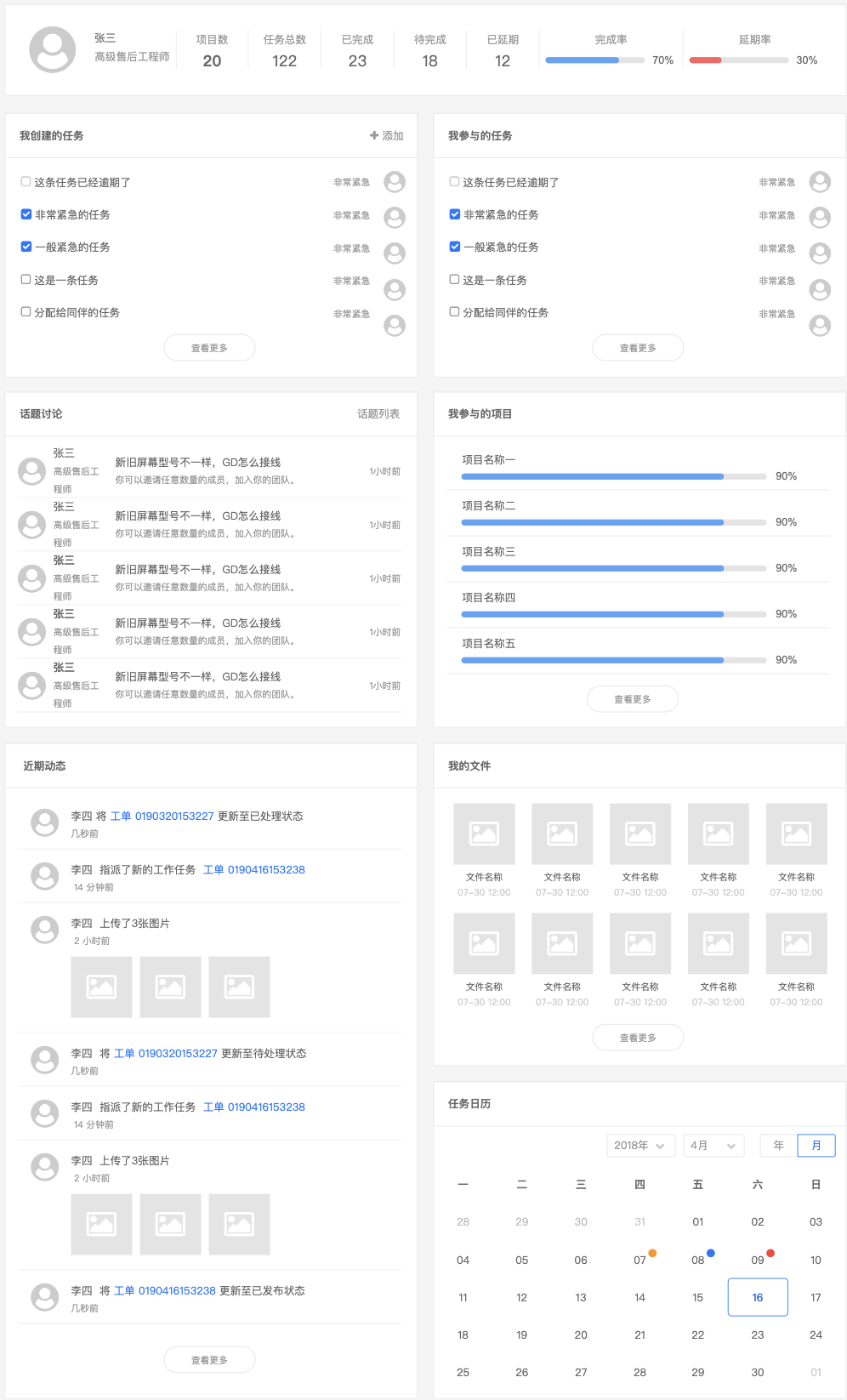The image size is (847, 1400).
Task: Switch calendar to 月 view
Action: tap(816, 1146)
